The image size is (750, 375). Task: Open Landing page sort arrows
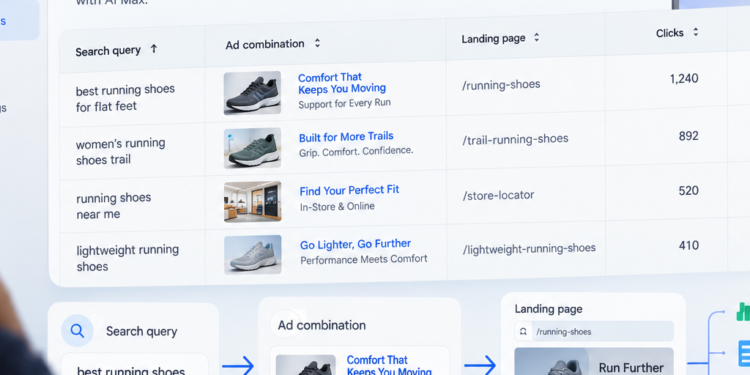point(537,37)
